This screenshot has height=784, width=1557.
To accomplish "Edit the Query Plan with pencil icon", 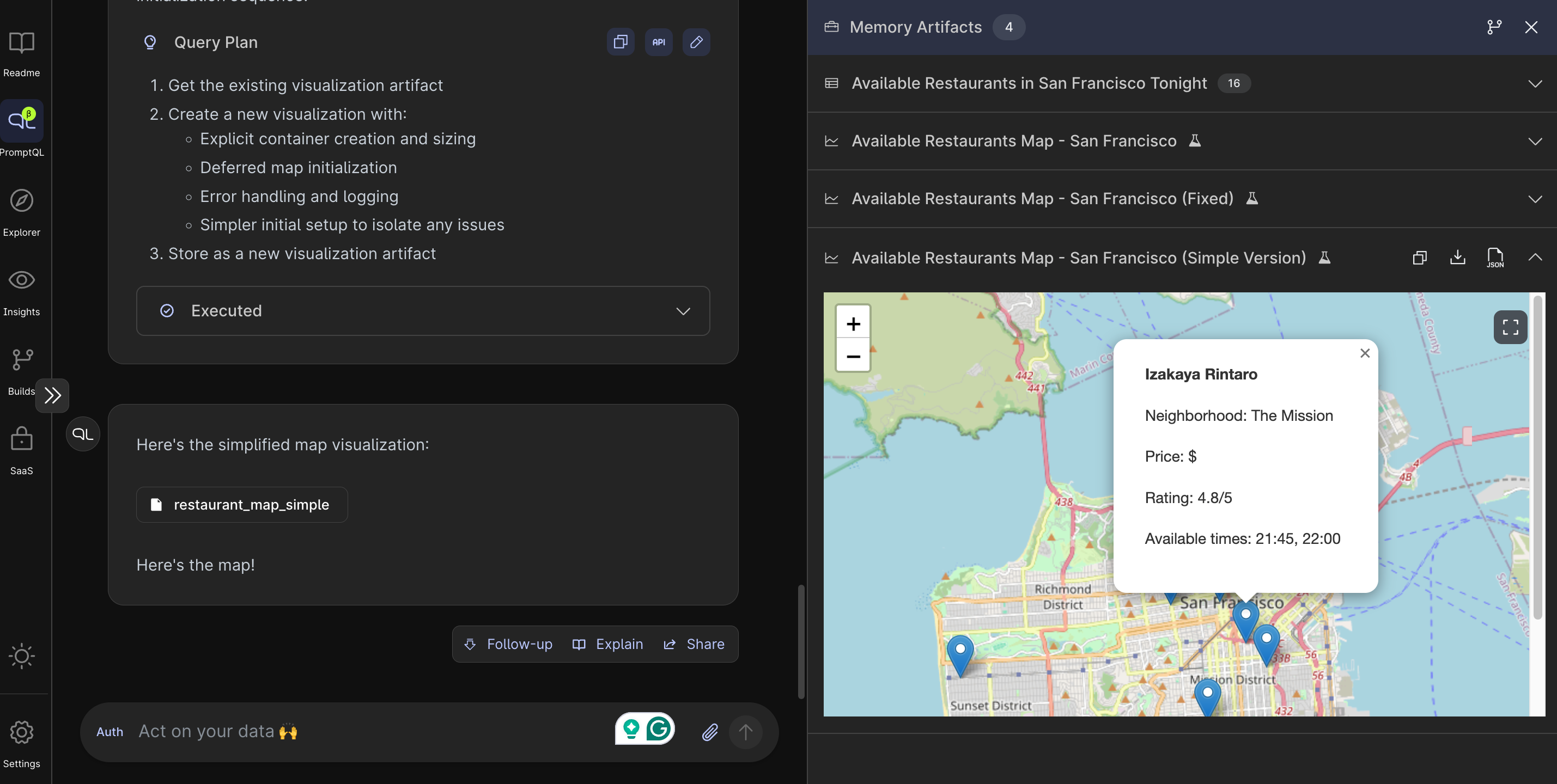I will pyautogui.click(x=696, y=42).
